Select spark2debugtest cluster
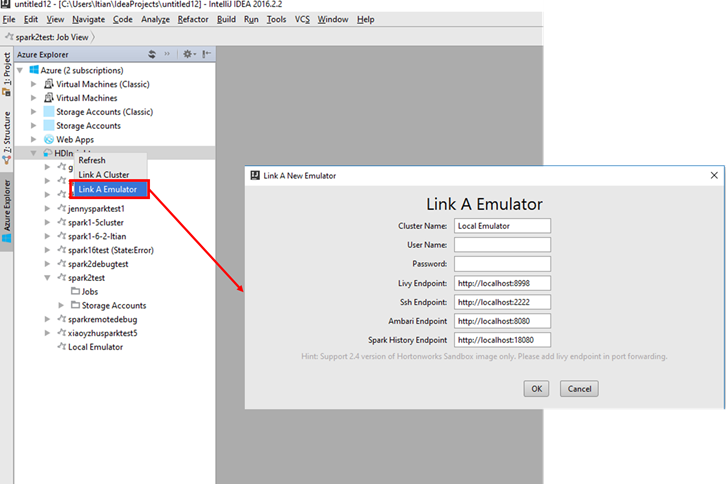Viewport: 726px width, 484px height. click(98, 264)
